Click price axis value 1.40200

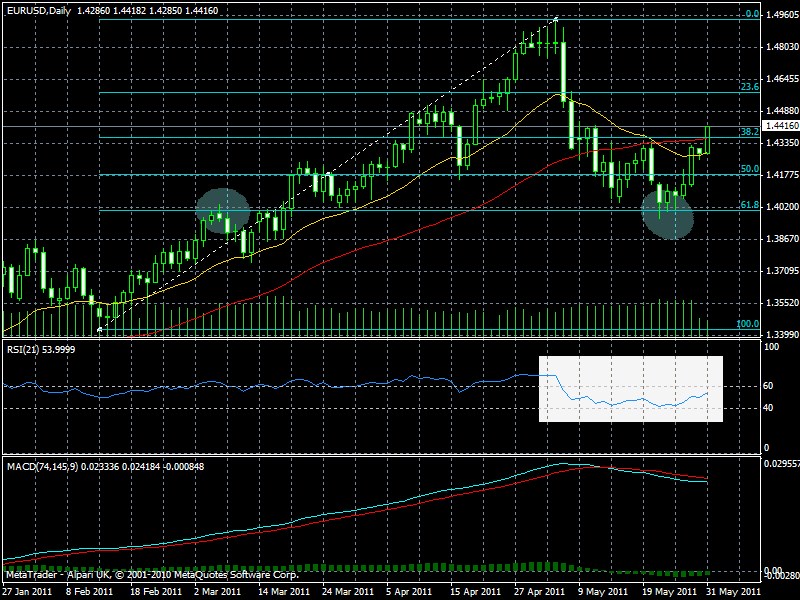click(782, 207)
